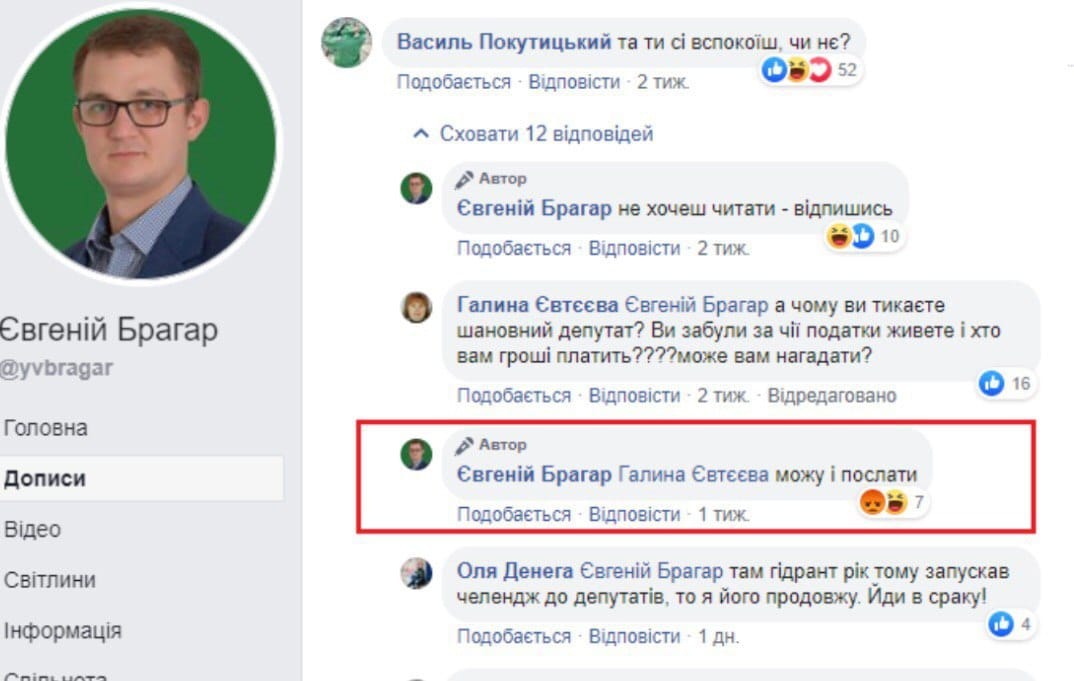The width and height of the screenshot is (1074, 681).
Task: Click Василь Покутицький's avatar
Action: pyautogui.click(x=347, y=42)
